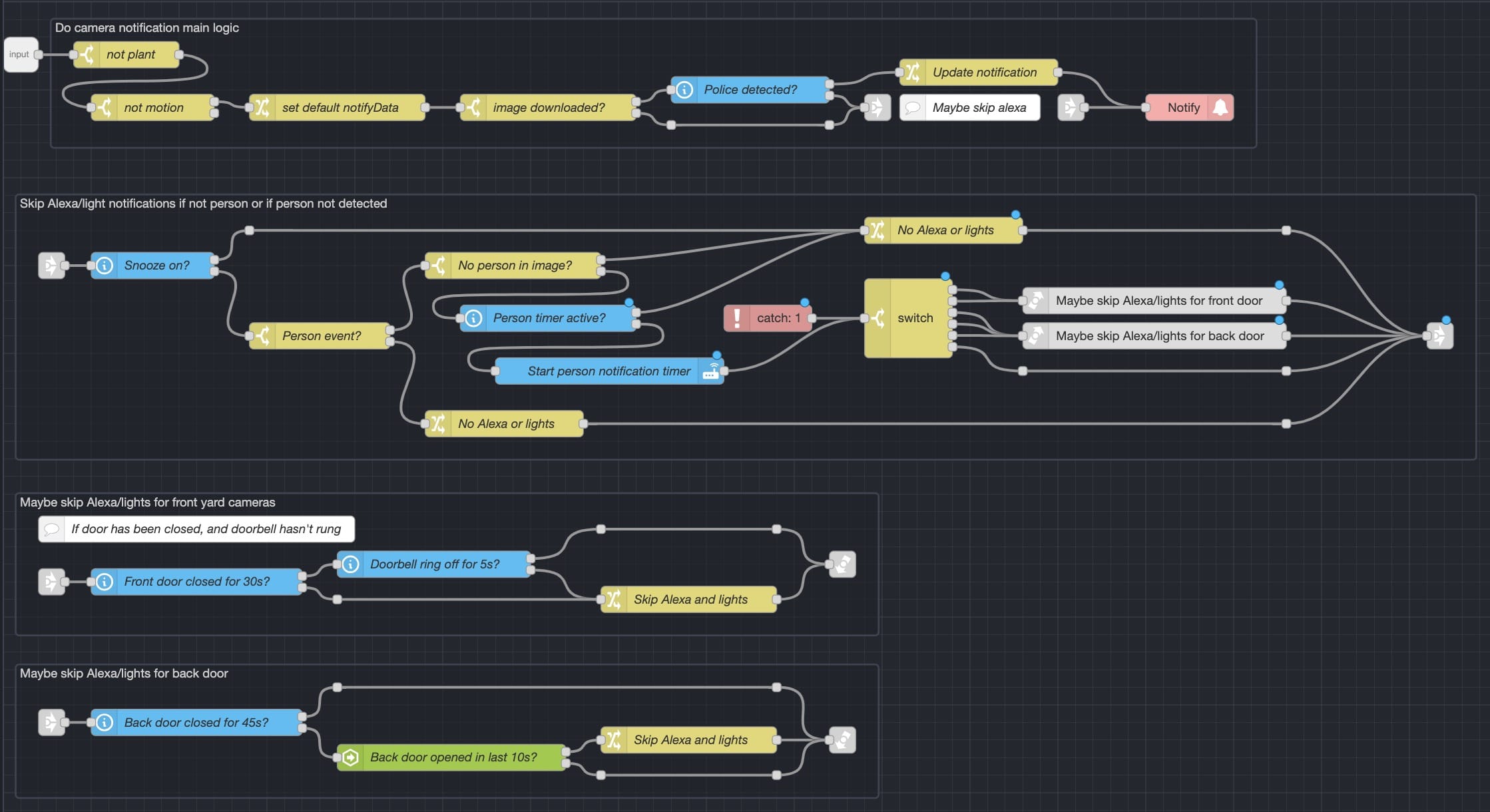This screenshot has height=812, width=1490.
Task: Click output port of catch: 1 node
Action: 812,318
